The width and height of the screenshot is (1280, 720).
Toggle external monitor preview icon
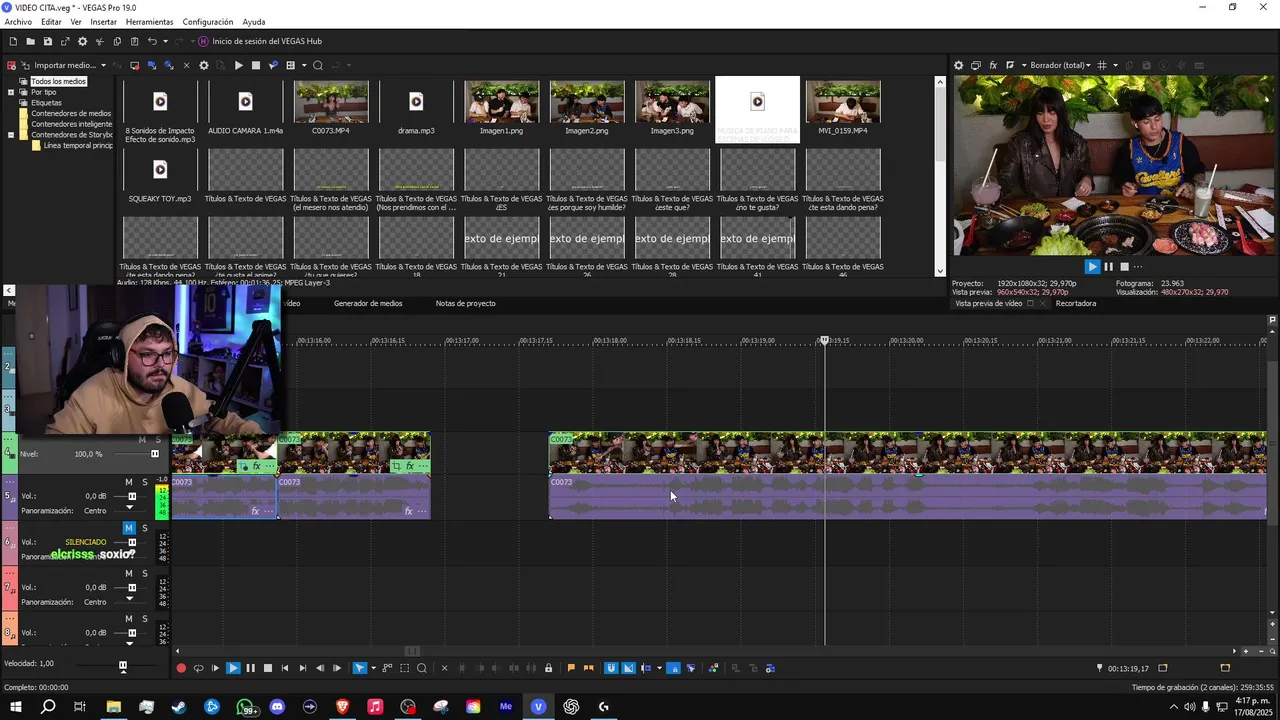click(976, 65)
